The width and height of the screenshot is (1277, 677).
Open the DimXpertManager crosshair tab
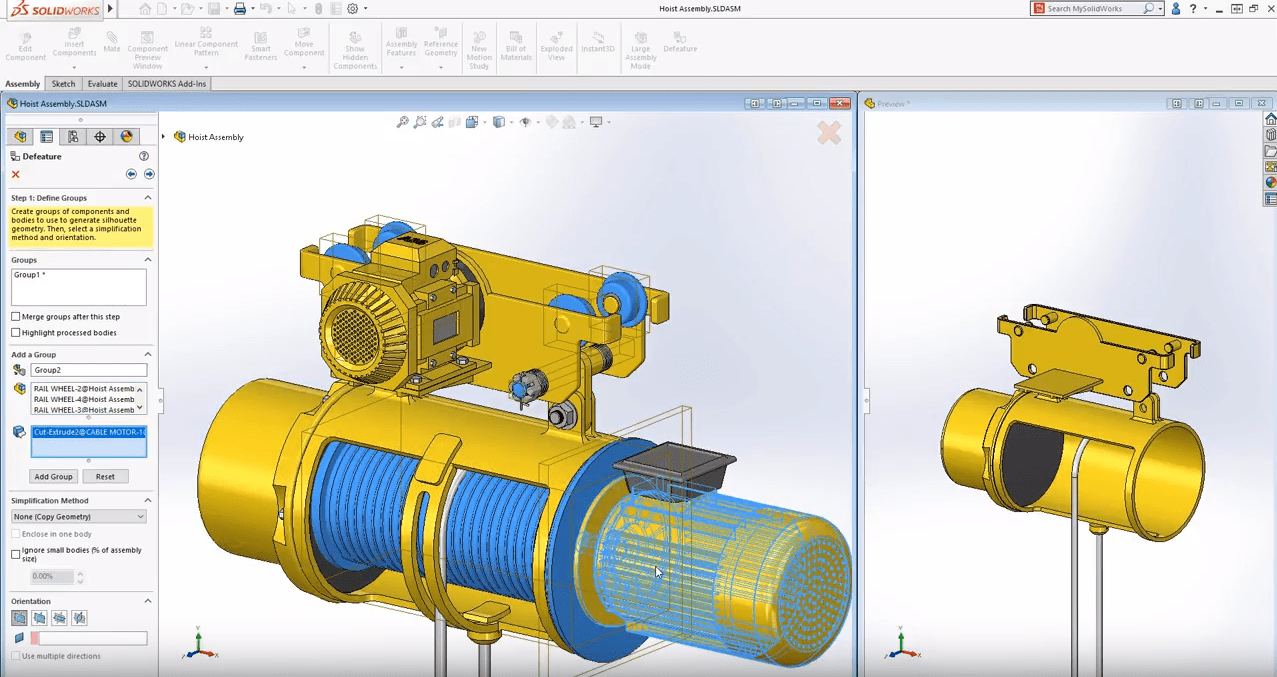[100, 137]
